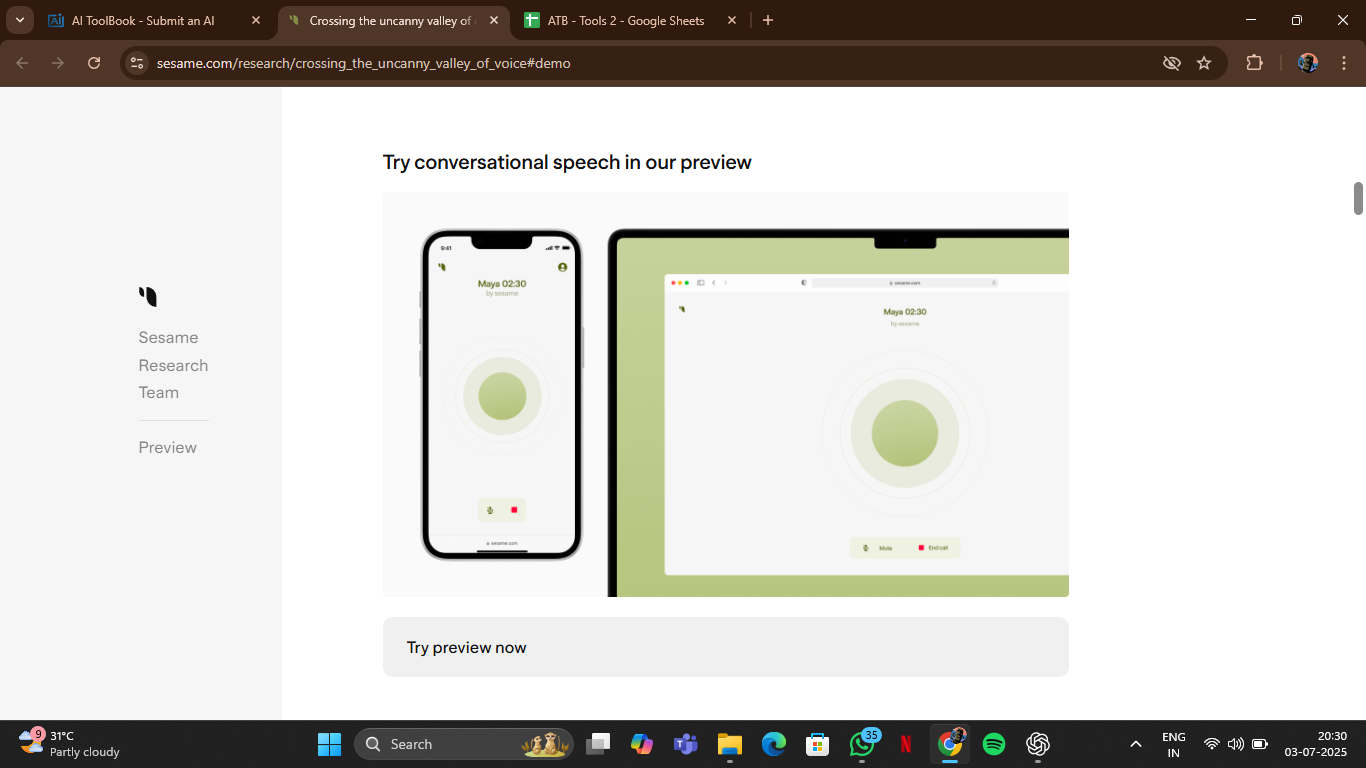Viewport: 1366px width, 768px height.
Task: Click the browser forward arrow
Action: click(58, 63)
